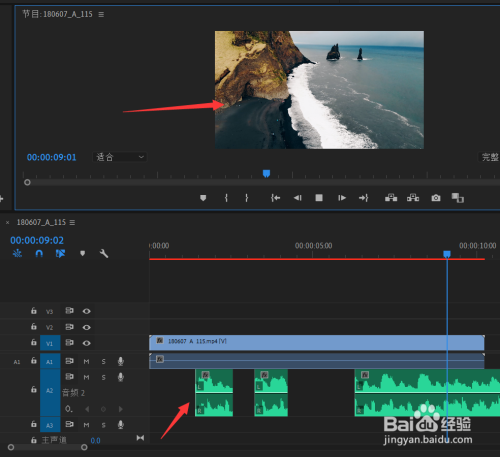Click program monitor zoom scrollbar handle
Screen dimensions: 500x457
(27, 182)
